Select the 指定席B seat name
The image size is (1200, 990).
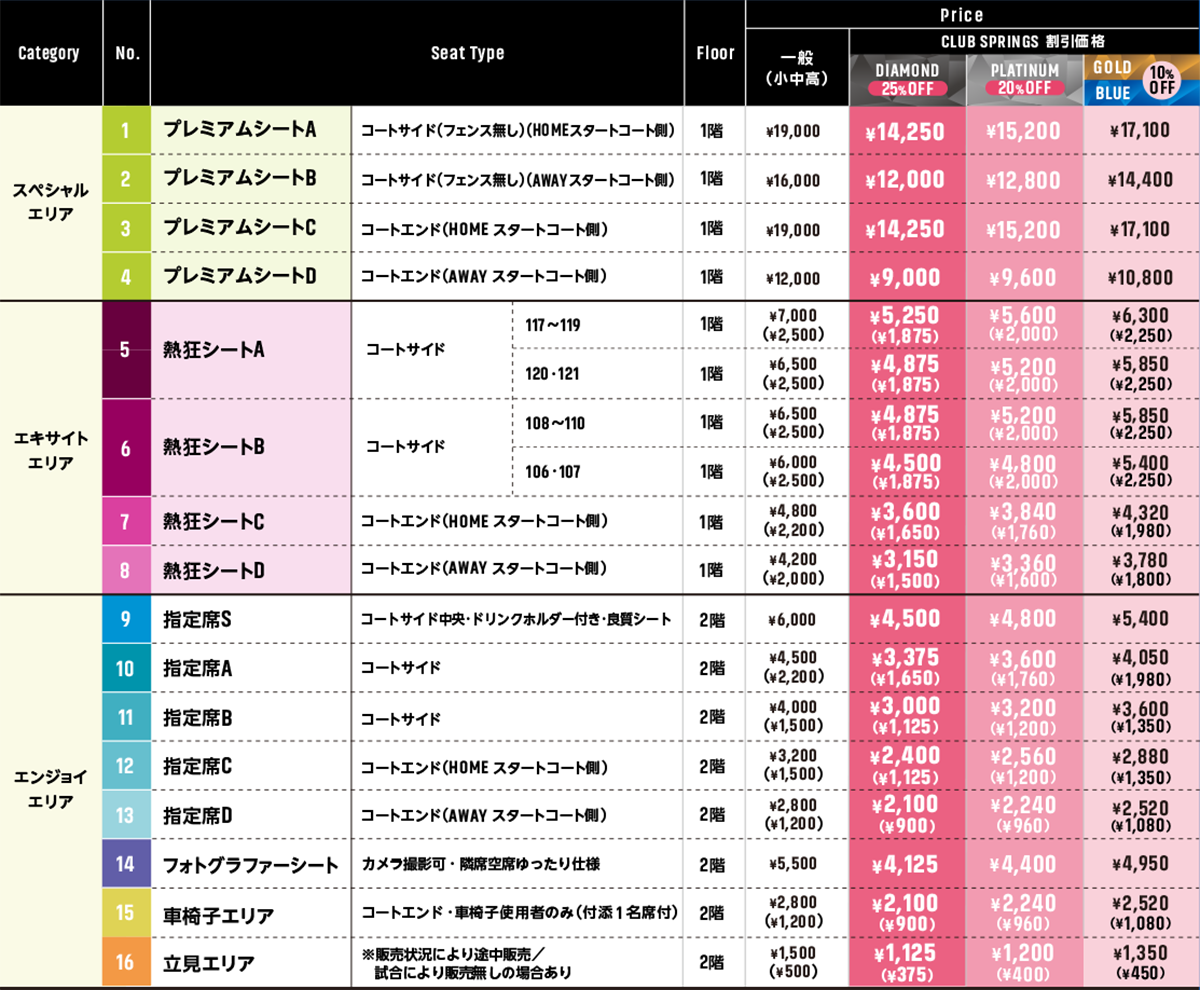[x=197, y=718]
